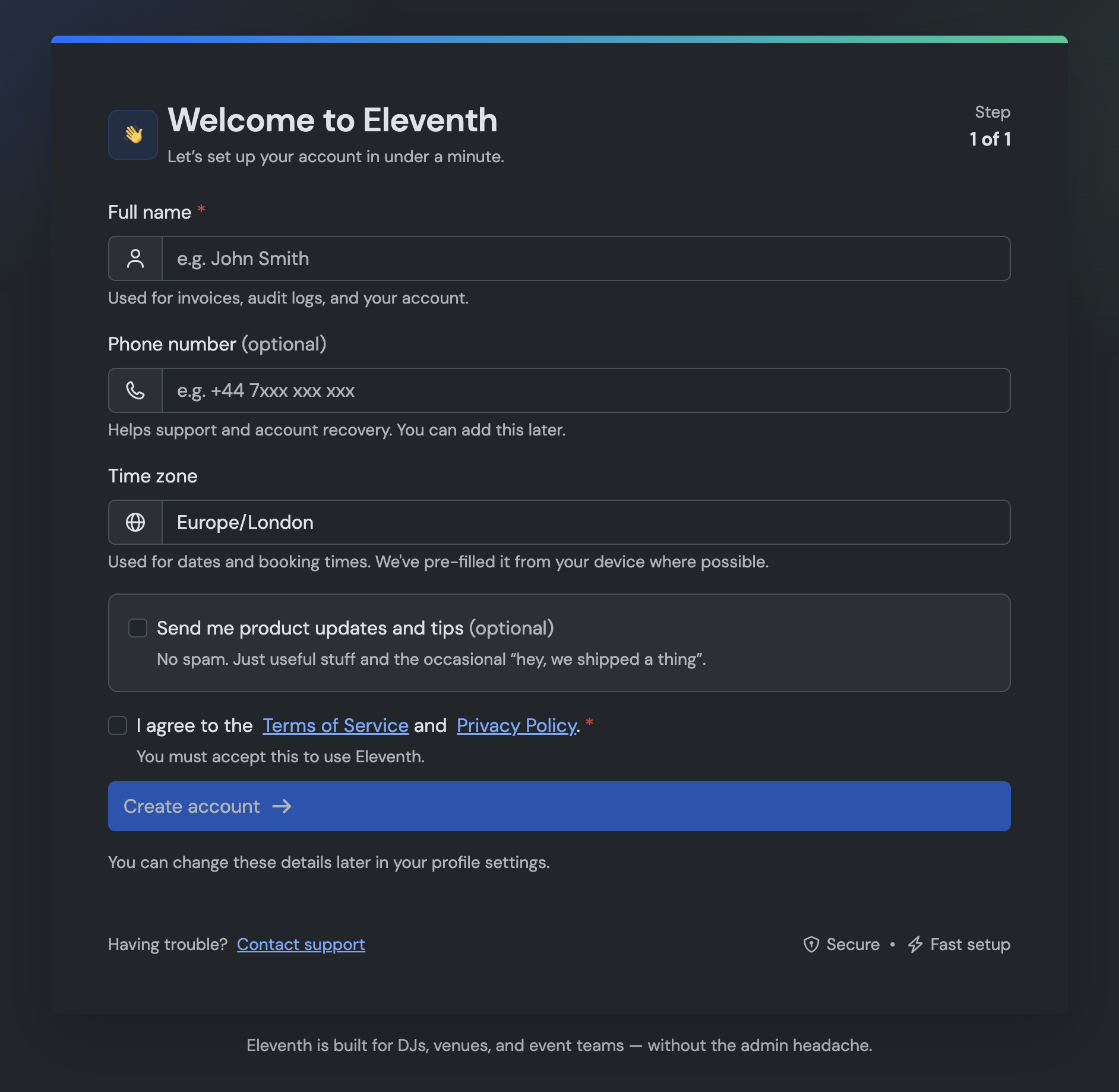Open the Privacy Policy link
This screenshot has width=1119, height=1092.
[517, 725]
